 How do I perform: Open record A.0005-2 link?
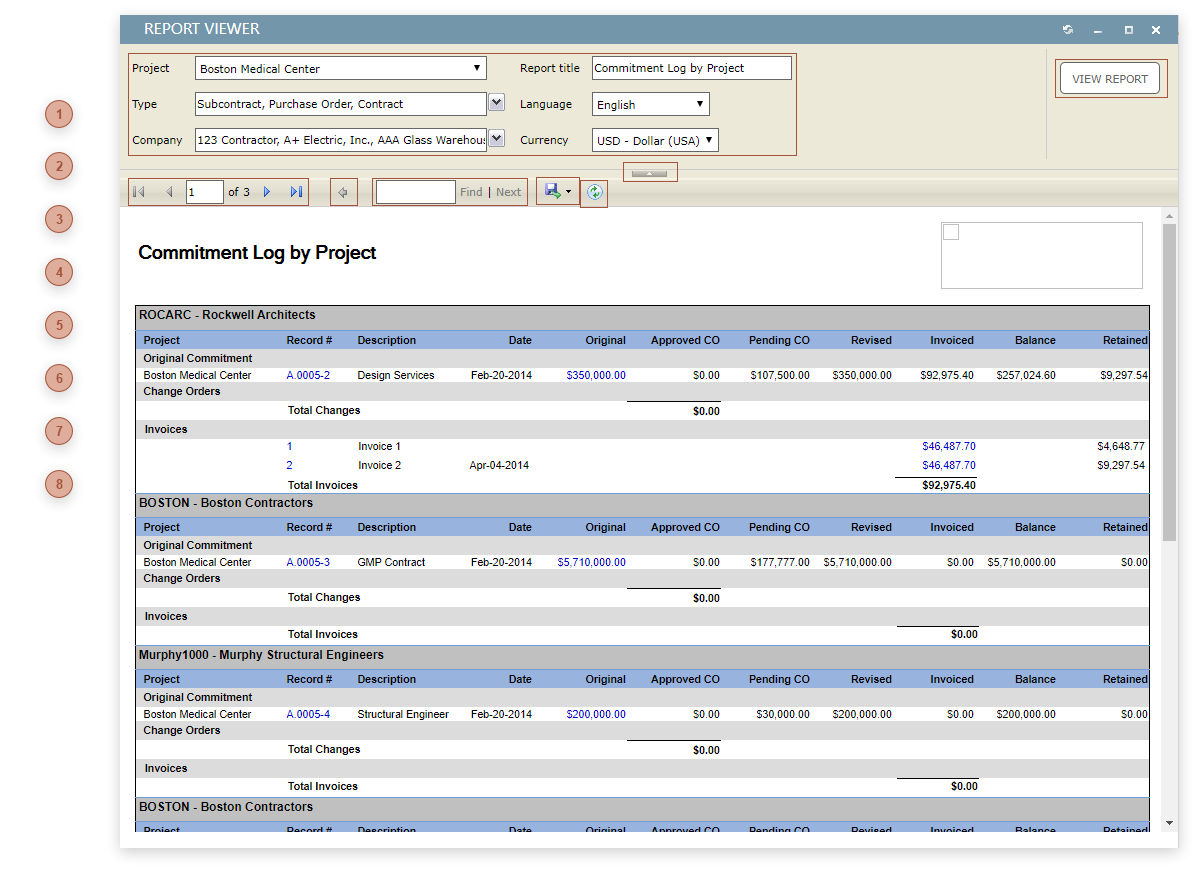point(307,375)
